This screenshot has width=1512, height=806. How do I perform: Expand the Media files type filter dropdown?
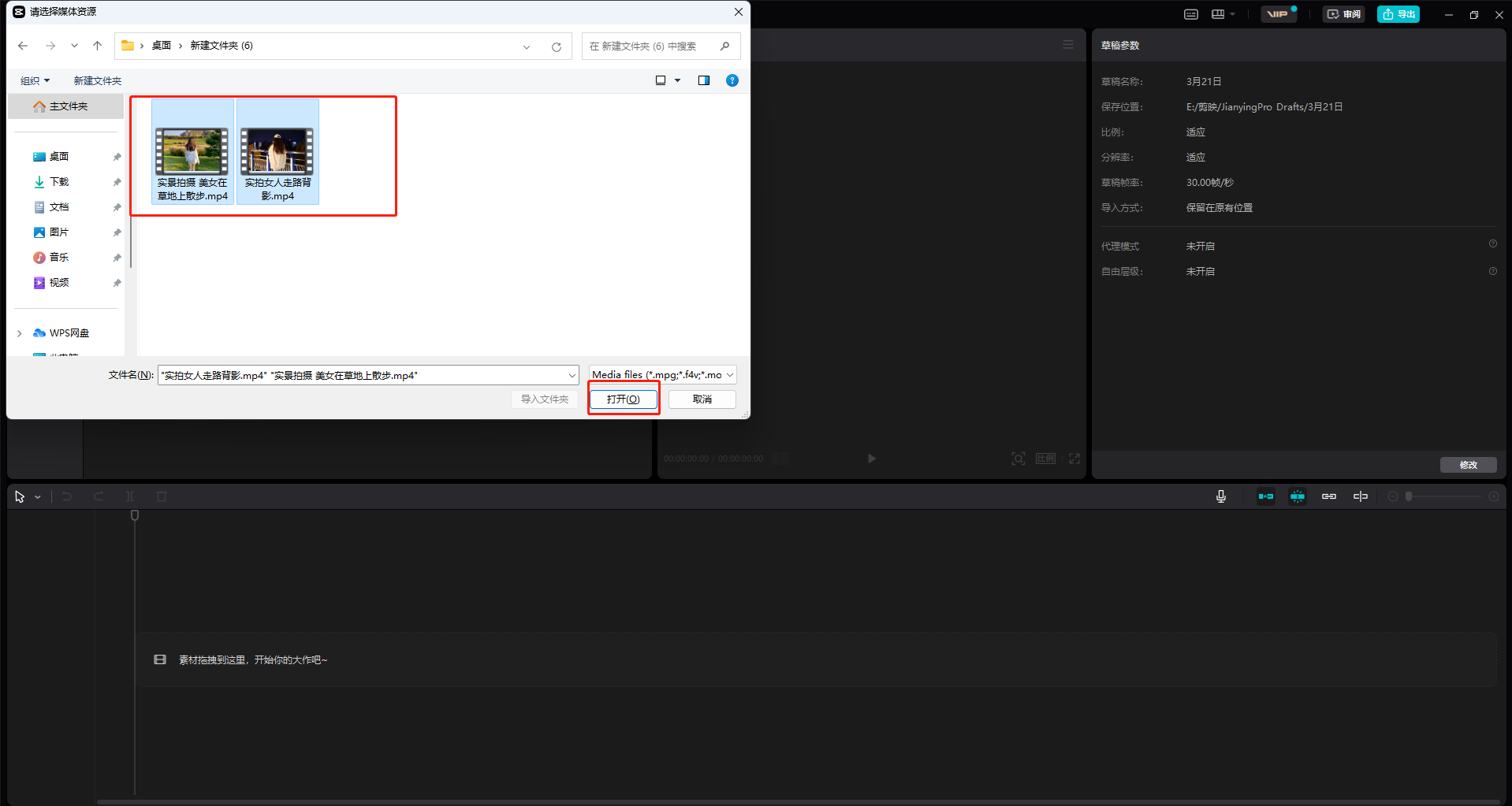[730, 375]
